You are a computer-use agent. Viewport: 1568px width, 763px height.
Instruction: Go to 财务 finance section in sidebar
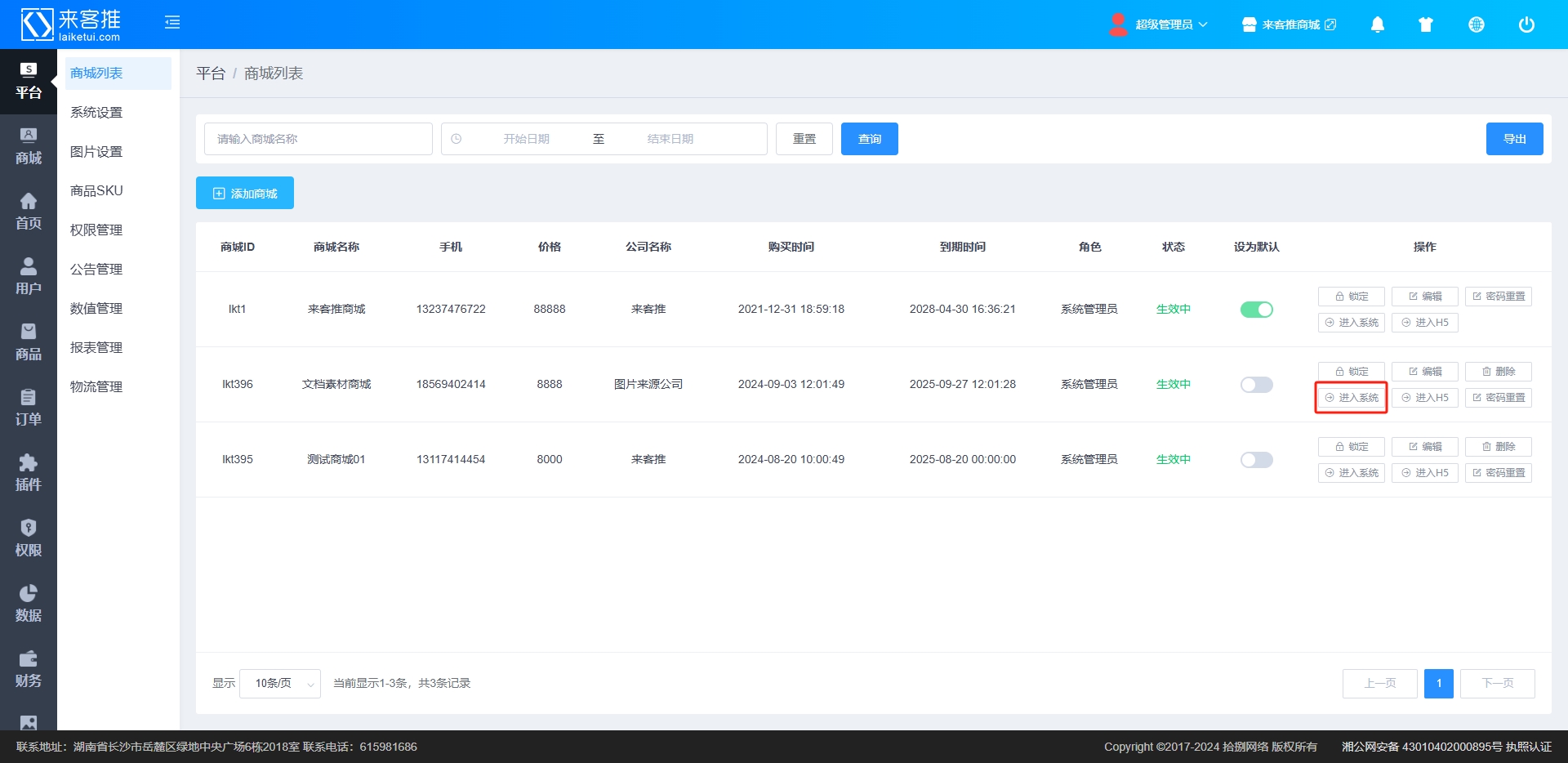pos(28,669)
